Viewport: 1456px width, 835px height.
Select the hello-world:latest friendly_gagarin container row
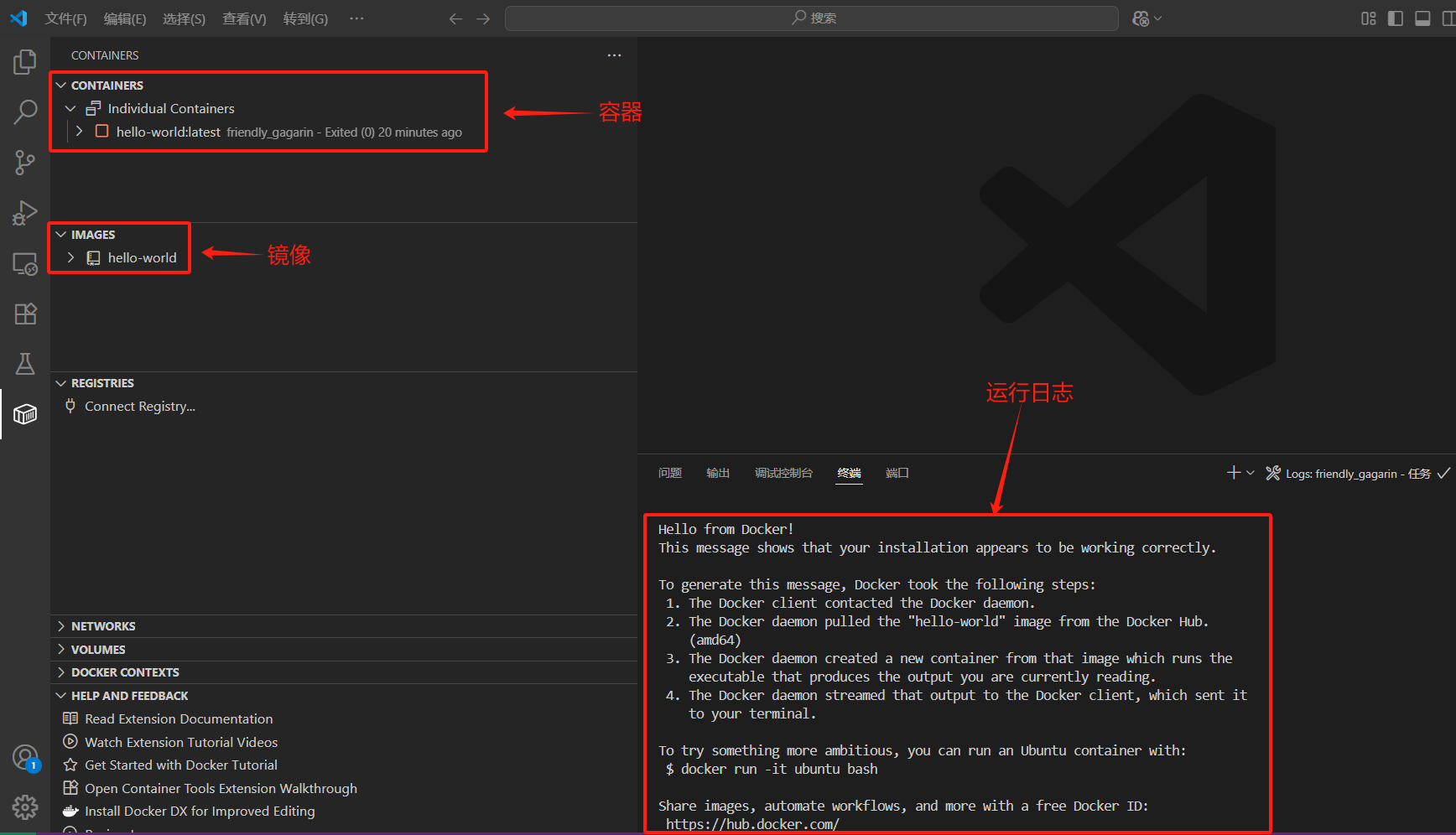(344, 132)
